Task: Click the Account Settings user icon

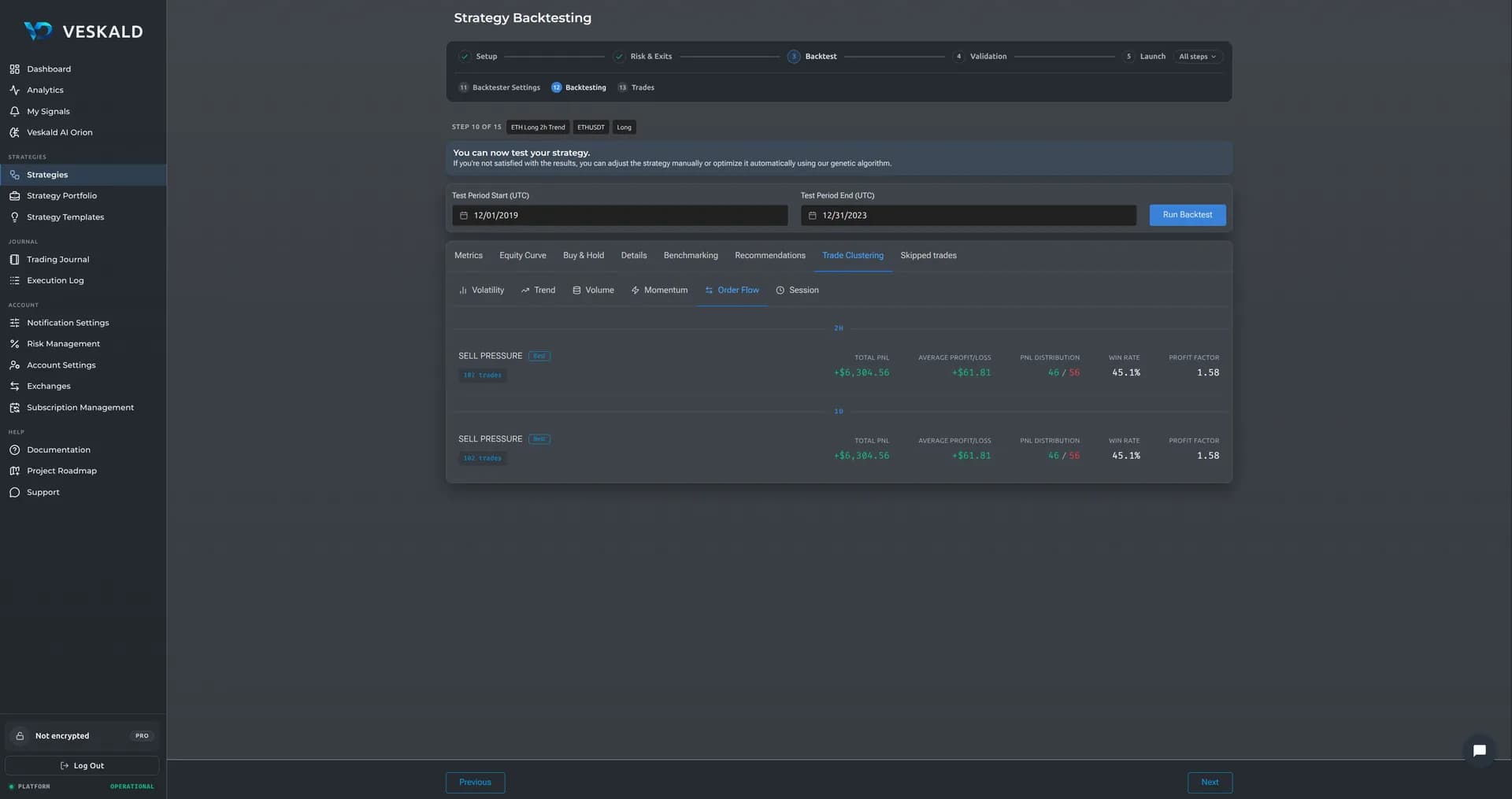Action: pyautogui.click(x=14, y=365)
